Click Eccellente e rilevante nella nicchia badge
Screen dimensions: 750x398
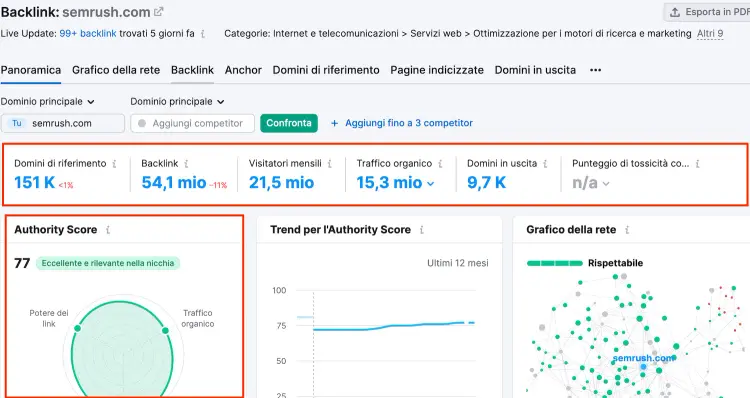click(108, 263)
